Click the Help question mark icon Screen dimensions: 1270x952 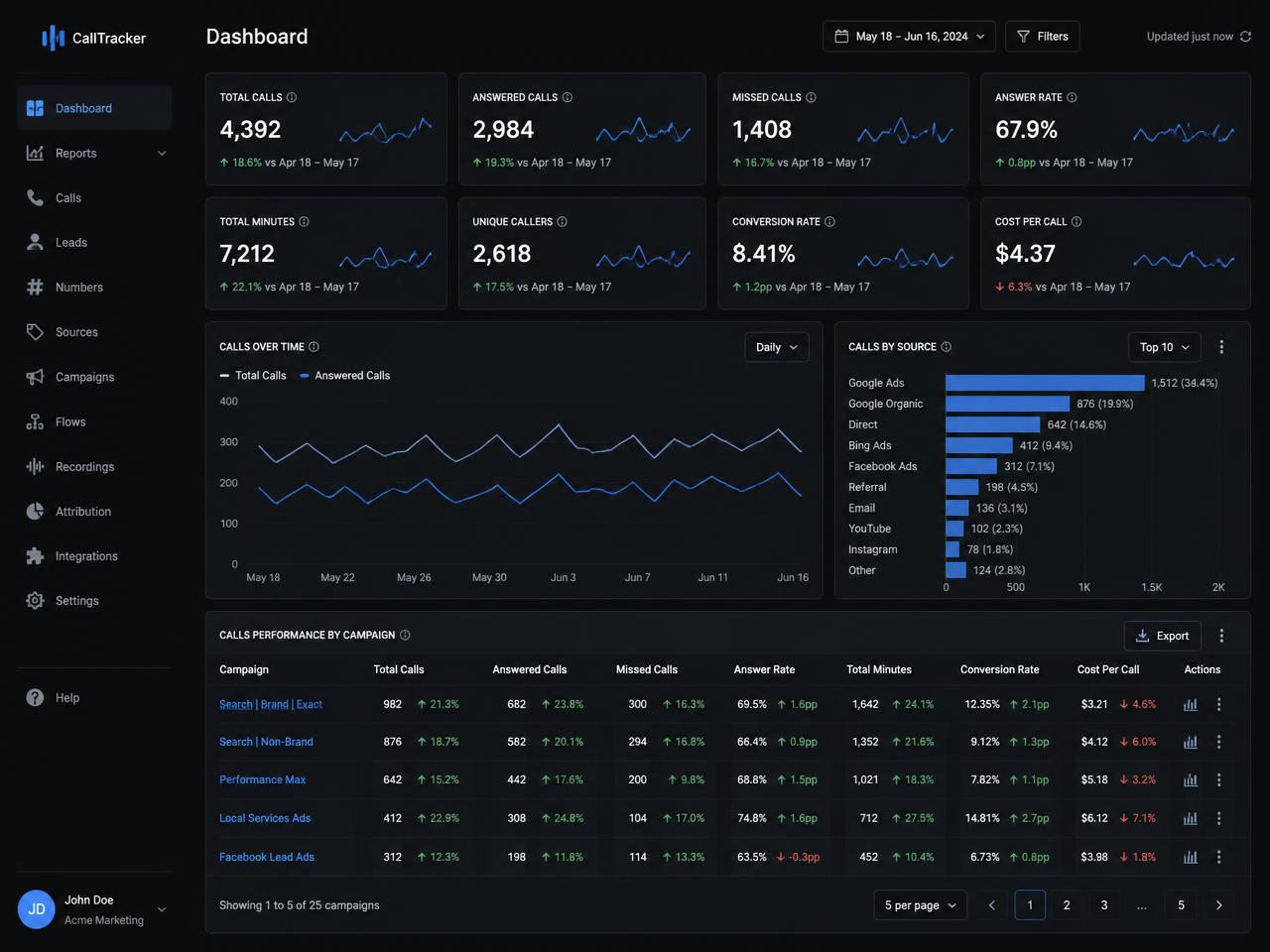(35, 697)
